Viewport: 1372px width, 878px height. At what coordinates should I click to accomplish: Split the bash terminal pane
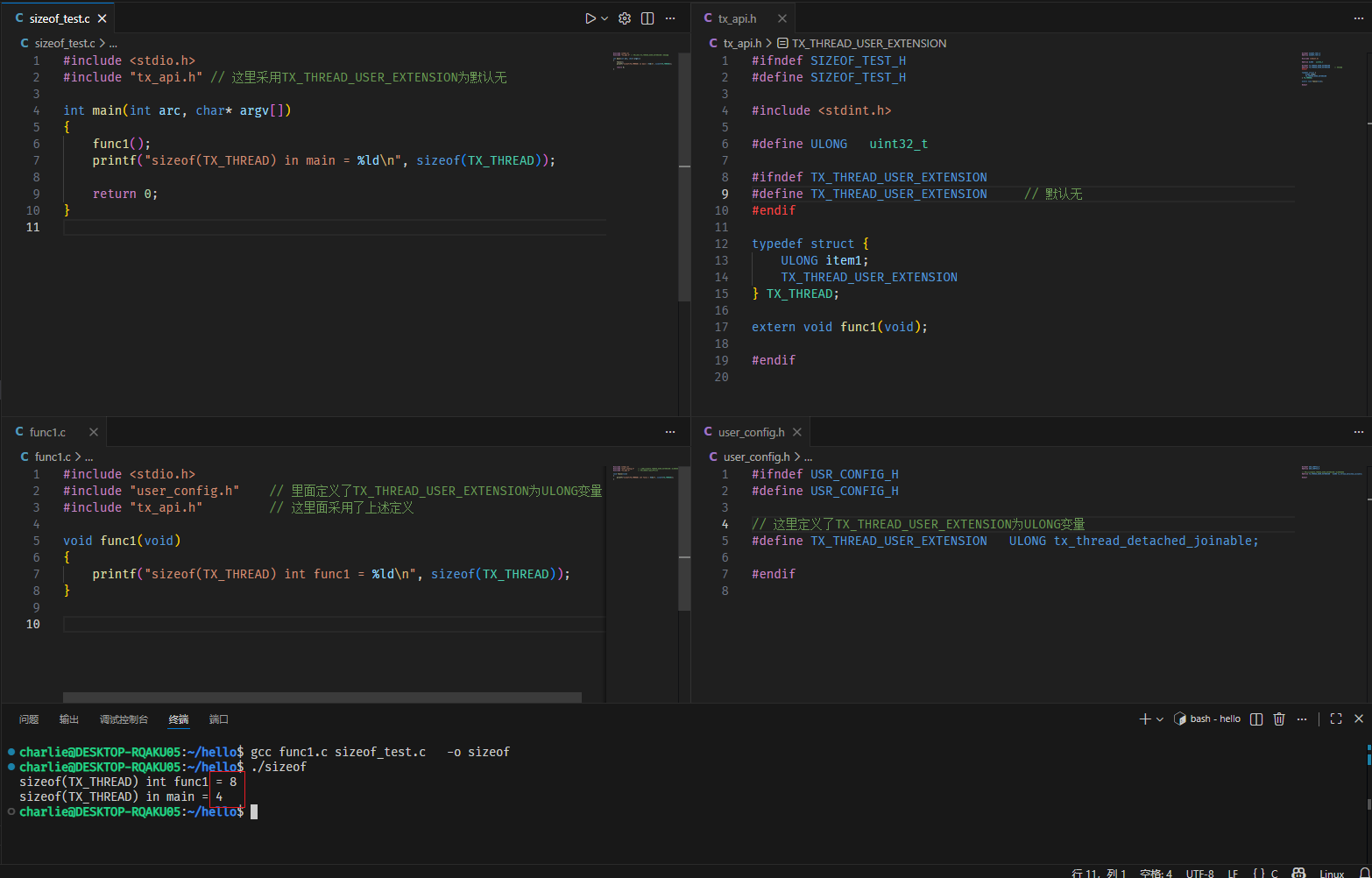(x=1256, y=719)
